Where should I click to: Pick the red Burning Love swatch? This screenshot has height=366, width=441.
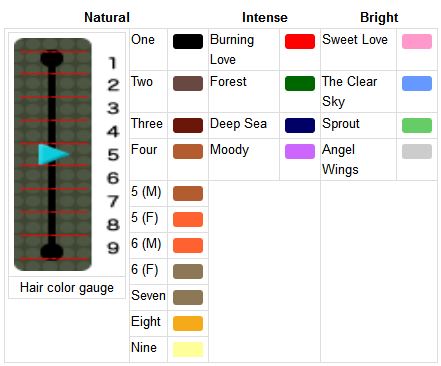pos(300,42)
